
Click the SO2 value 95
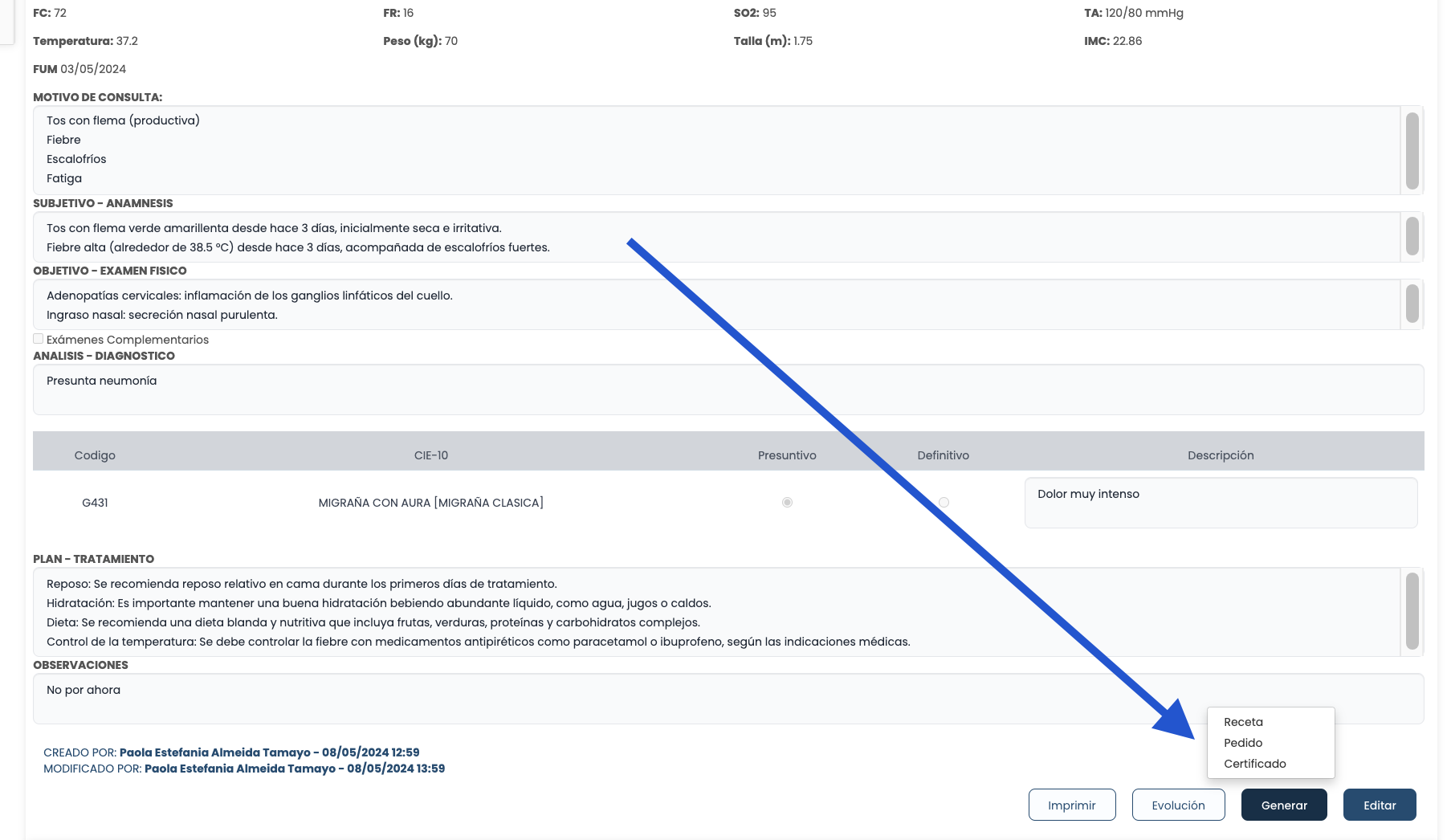(x=769, y=13)
